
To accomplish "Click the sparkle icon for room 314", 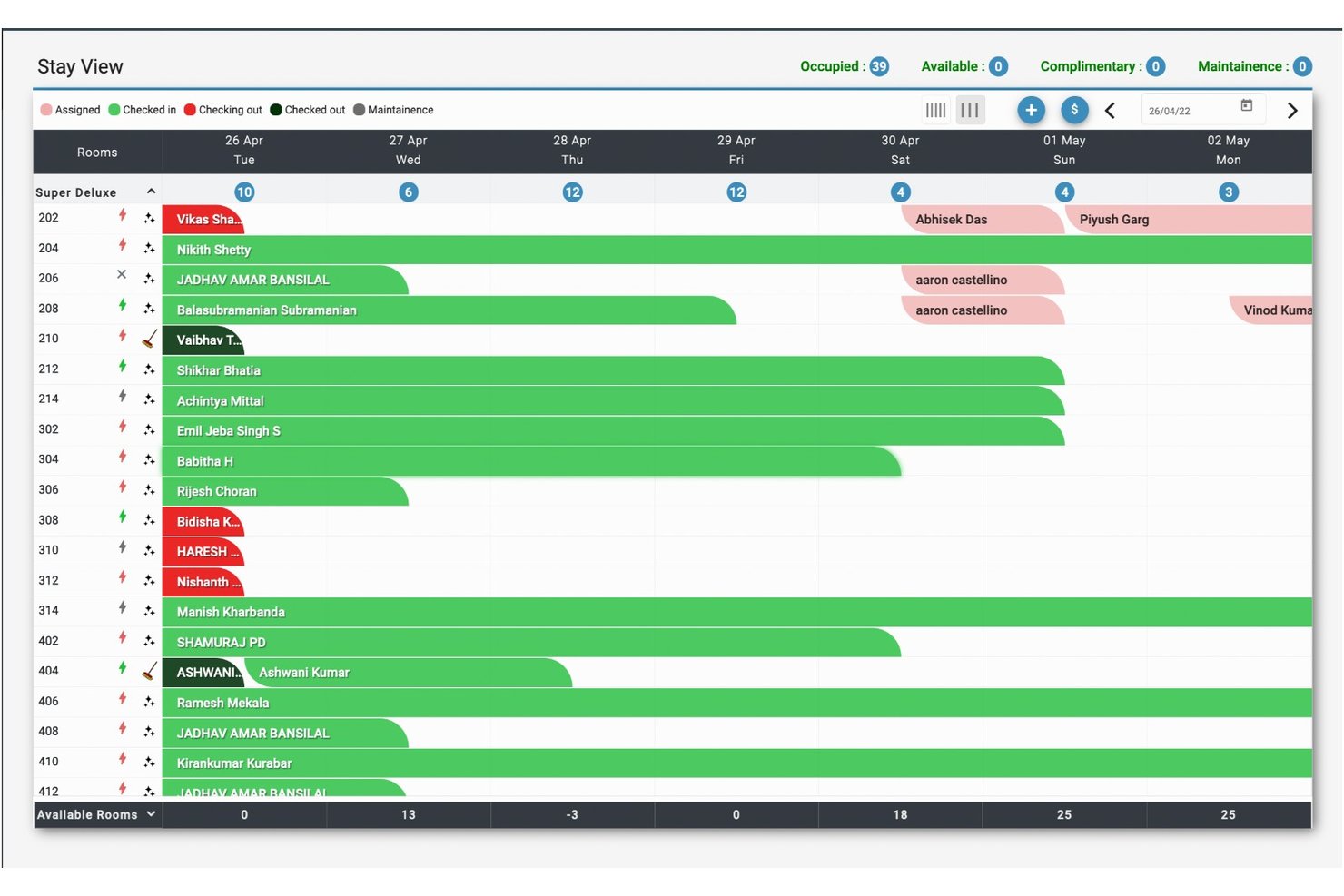I will click(149, 611).
